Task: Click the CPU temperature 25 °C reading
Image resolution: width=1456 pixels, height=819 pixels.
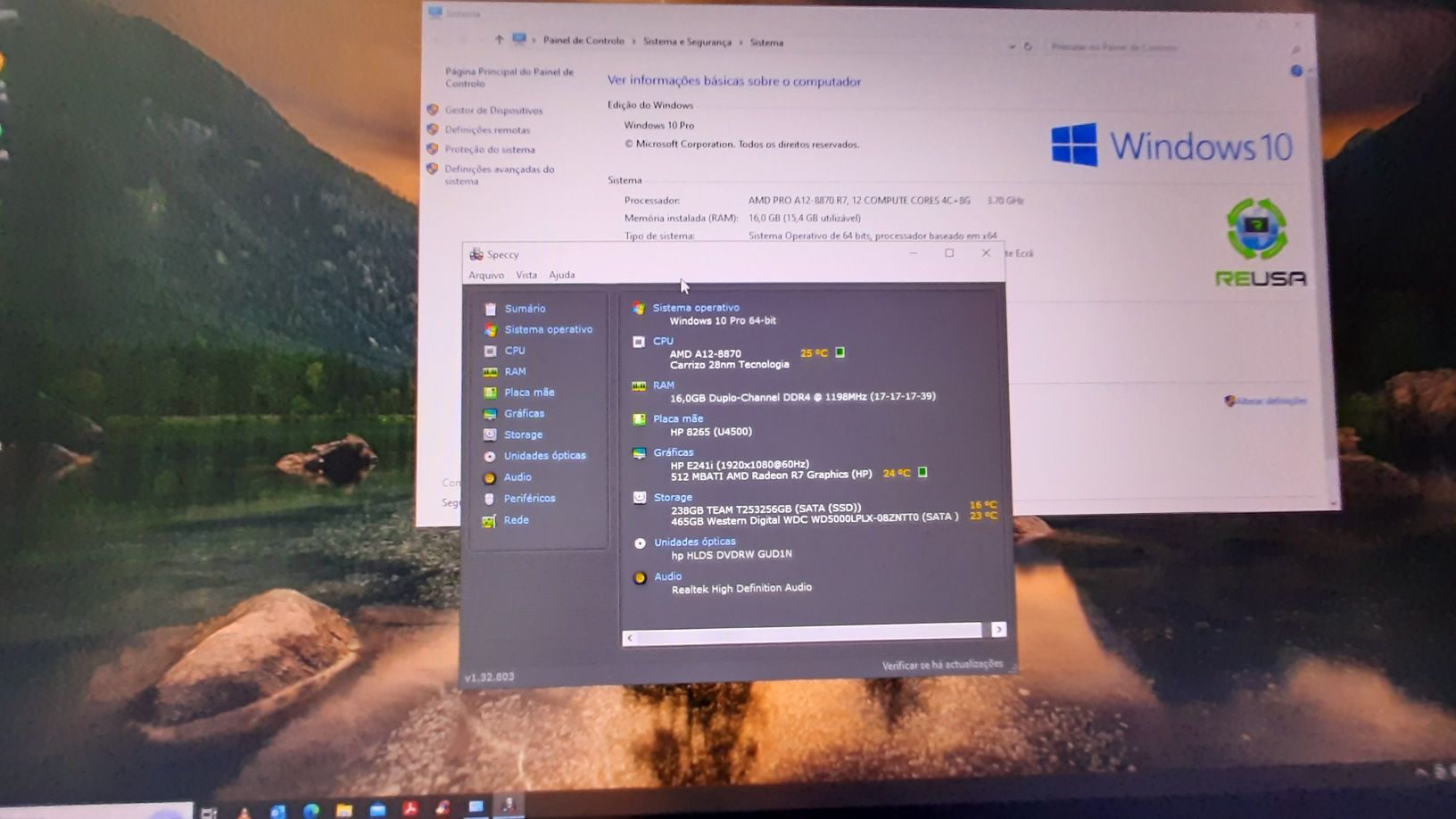Action: [814, 353]
